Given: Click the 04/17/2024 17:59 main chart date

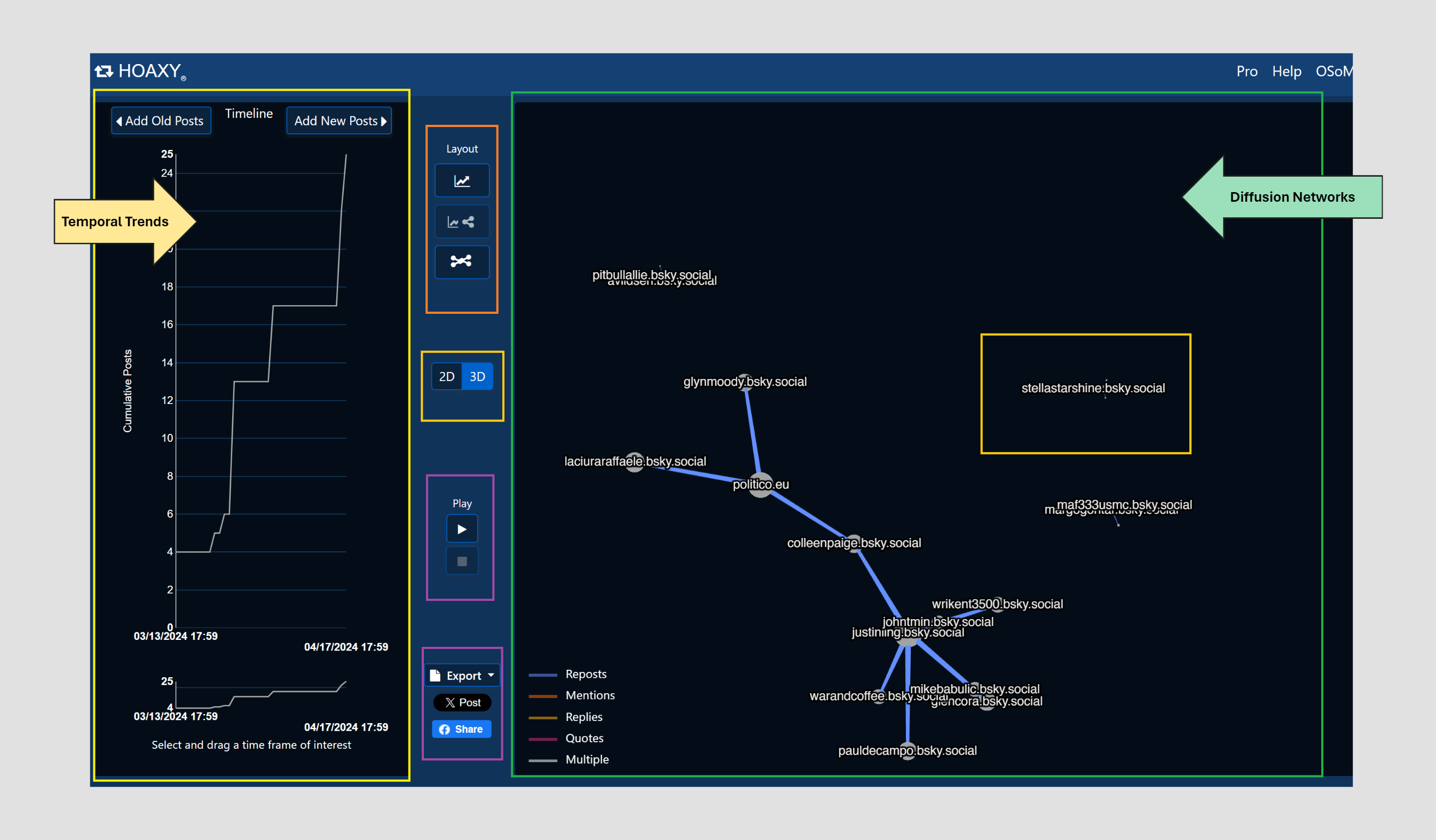Looking at the screenshot, I should point(346,647).
